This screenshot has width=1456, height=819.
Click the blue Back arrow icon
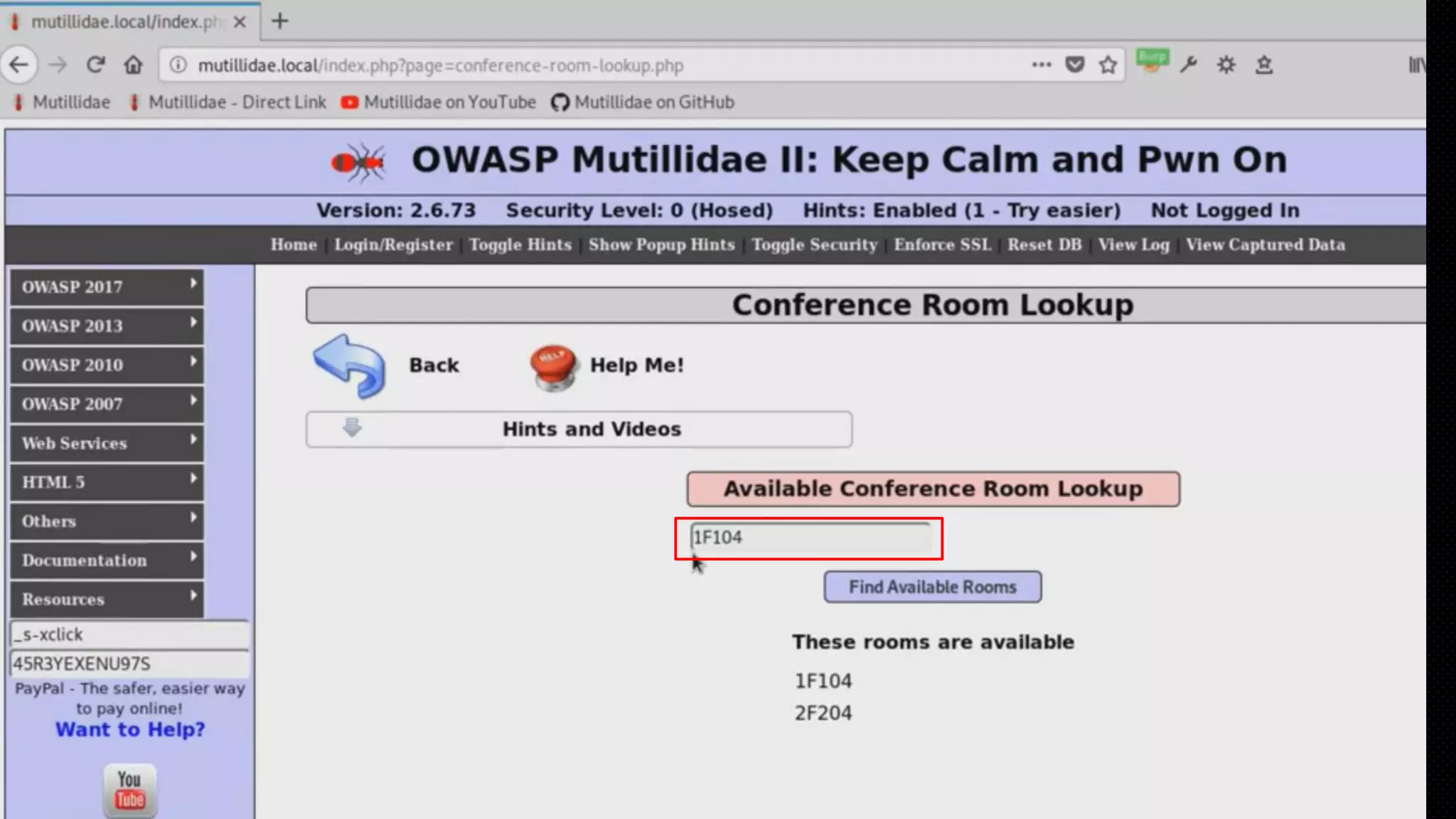350,365
